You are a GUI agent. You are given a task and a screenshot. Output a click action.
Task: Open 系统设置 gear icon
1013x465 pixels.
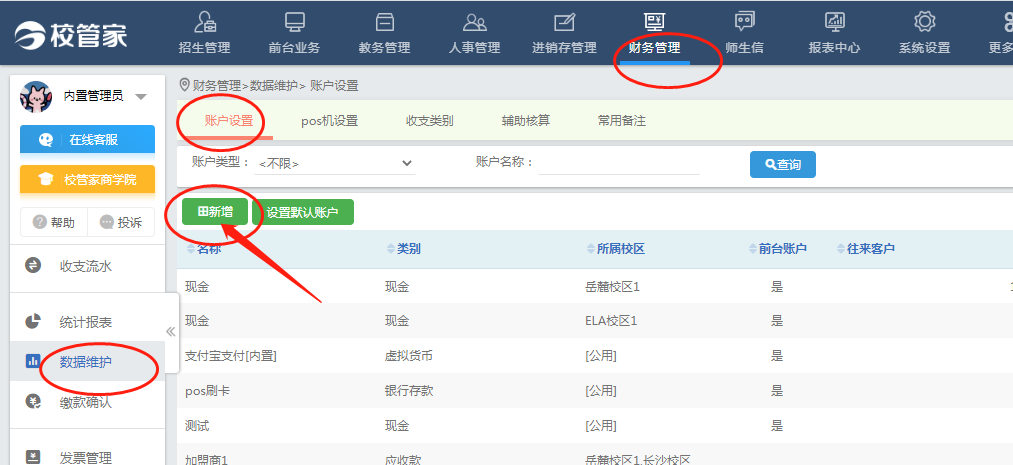click(924, 22)
